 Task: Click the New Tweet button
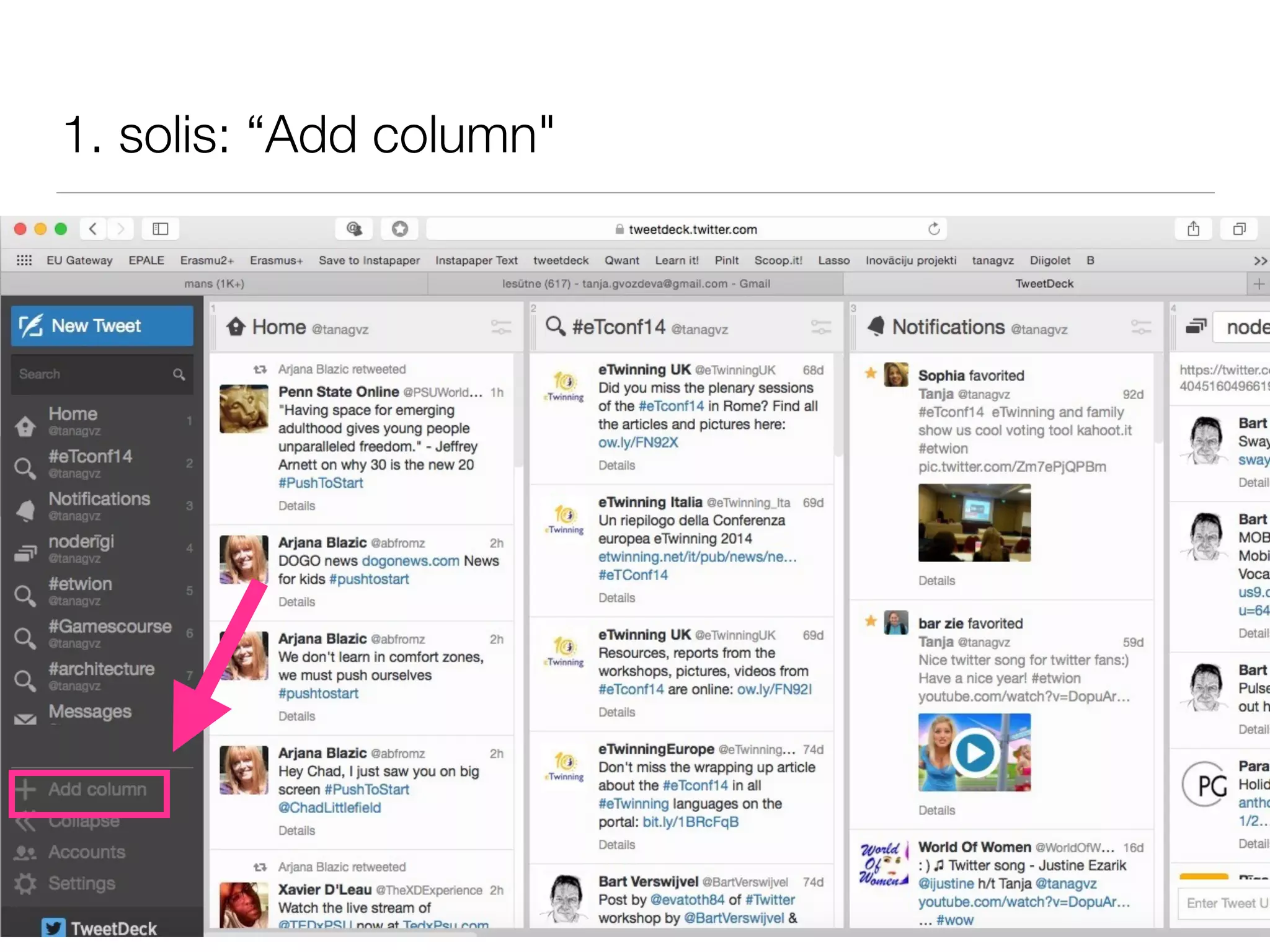pyautogui.click(x=102, y=325)
